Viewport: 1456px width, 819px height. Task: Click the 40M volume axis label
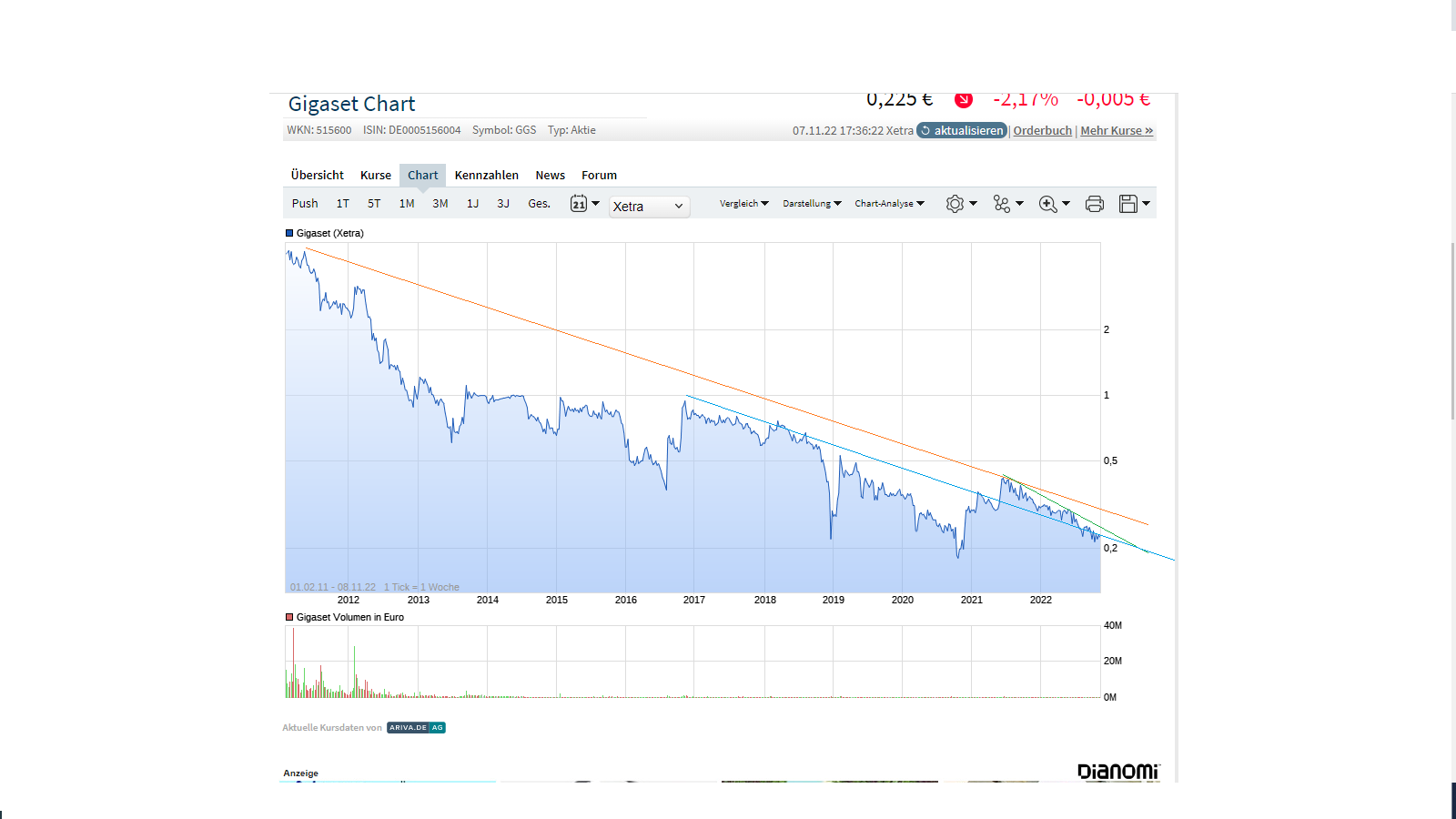1113,625
